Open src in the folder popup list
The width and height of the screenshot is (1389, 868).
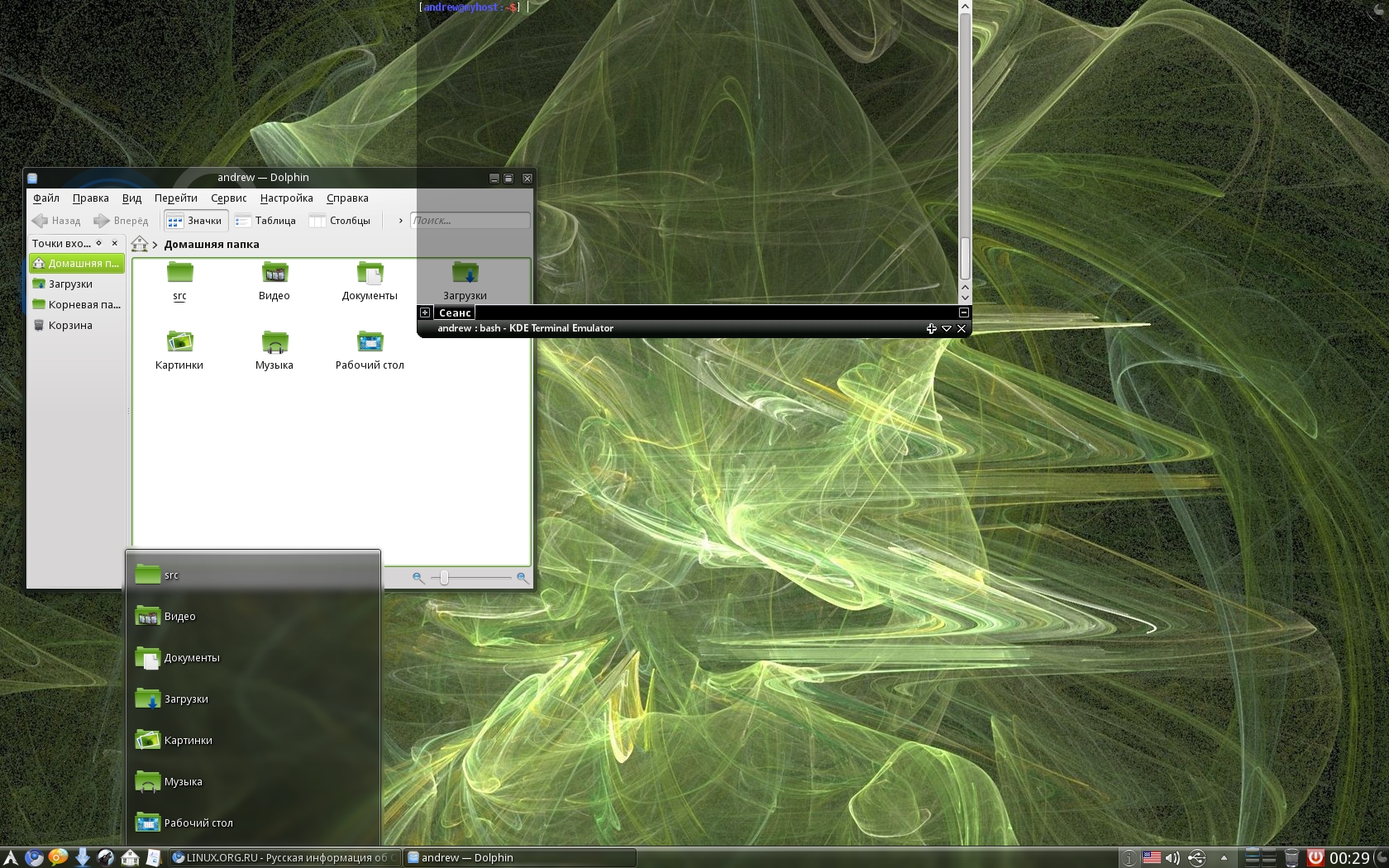point(253,575)
